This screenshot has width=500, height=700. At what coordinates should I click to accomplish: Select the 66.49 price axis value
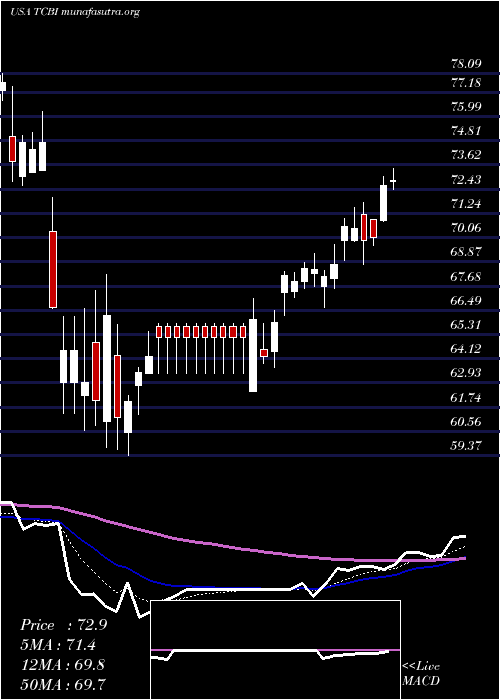[466, 301]
